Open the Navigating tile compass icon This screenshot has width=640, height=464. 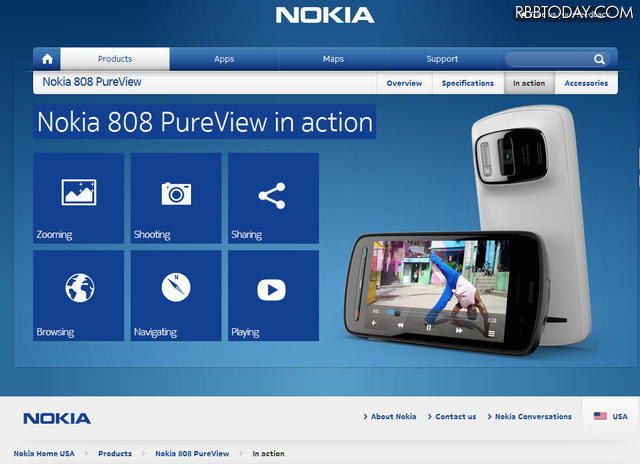[x=176, y=287]
